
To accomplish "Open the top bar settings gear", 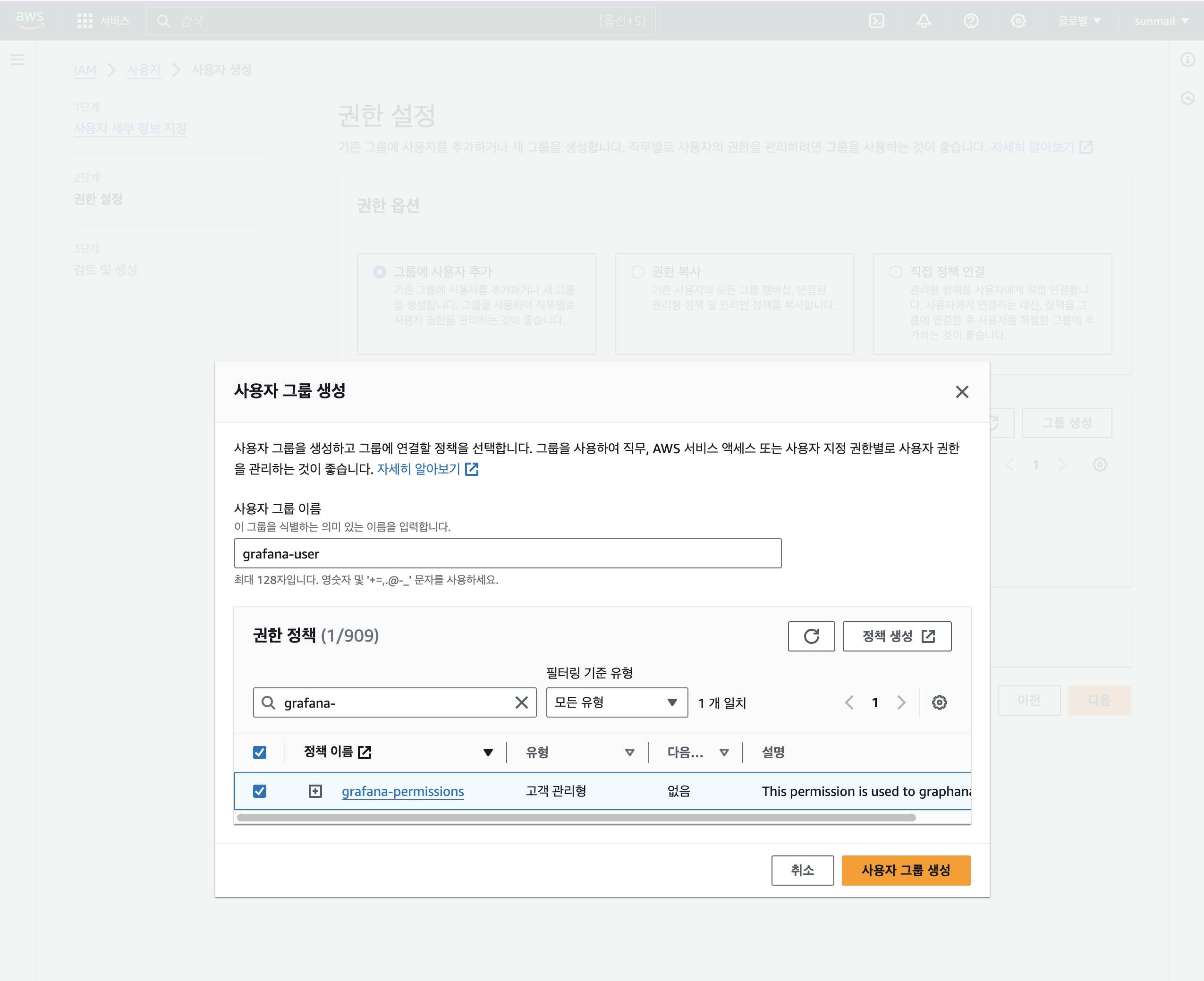I will [x=1018, y=21].
